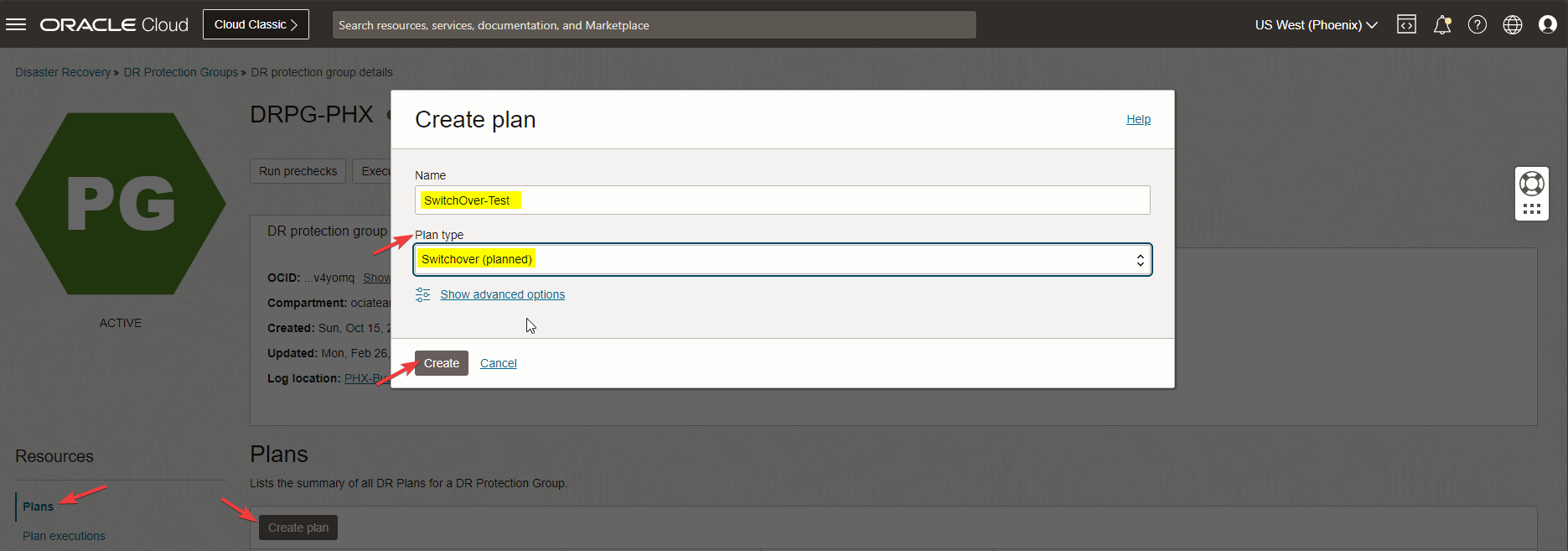Image resolution: width=1568 pixels, height=551 pixels.
Task: Click the help question mark icon
Action: coord(1477,24)
